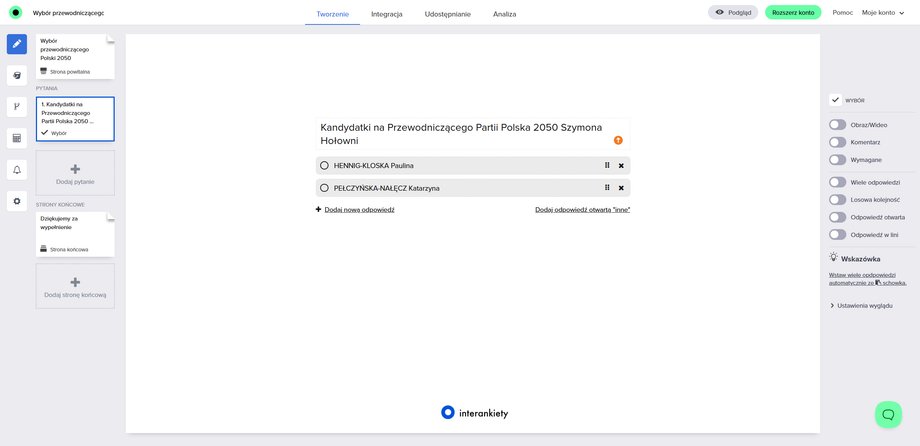The height and width of the screenshot is (446, 920).
Task: Click the orange question help icon
Action: 618,141
